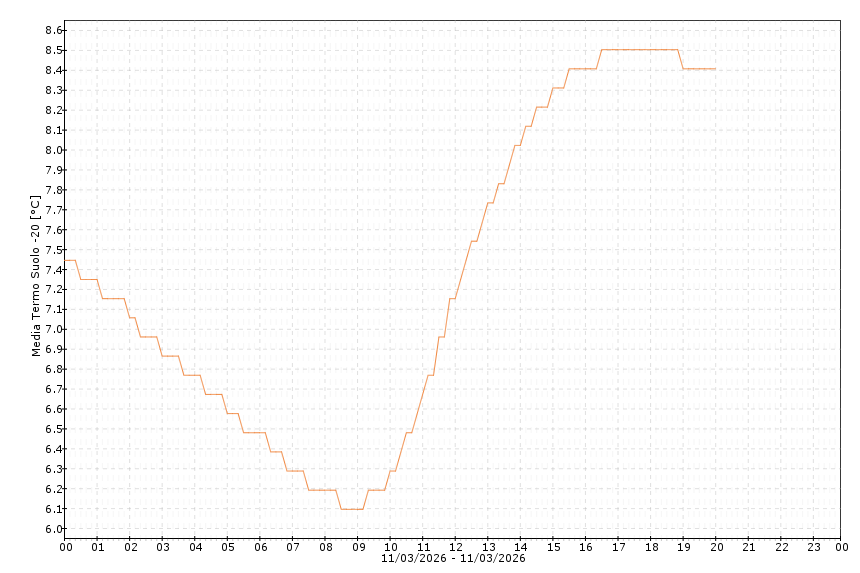Viewport: 860px width, 573px height.
Task: Click the 23 hour x-axis label
Action: [814, 547]
